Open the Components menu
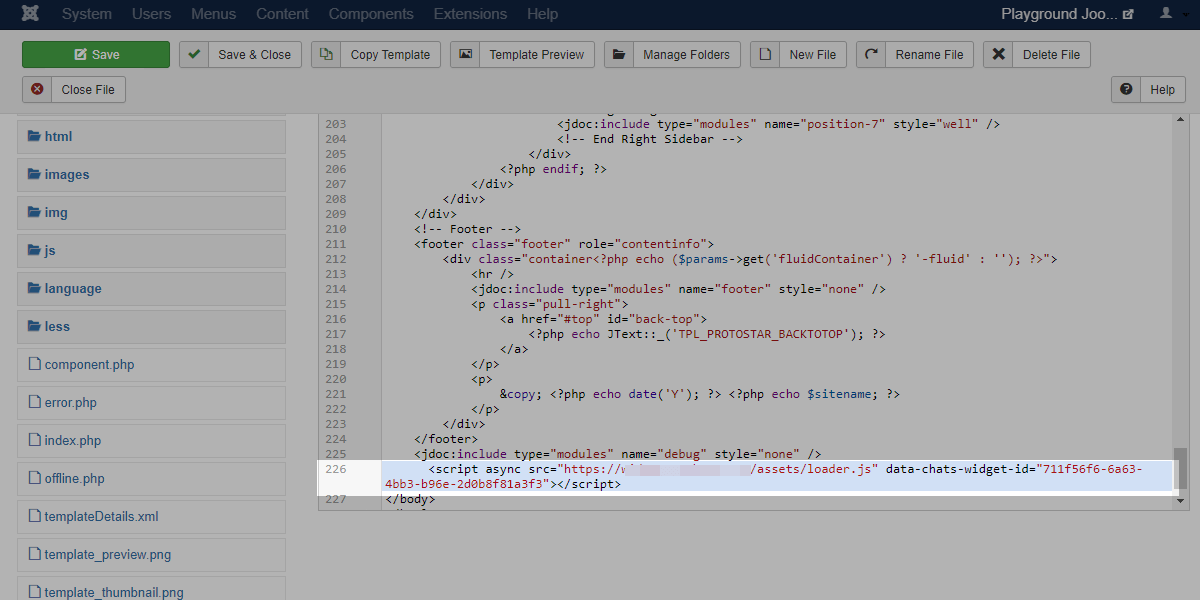The height and width of the screenshot is (600, 1200). (x=370, y=14)
